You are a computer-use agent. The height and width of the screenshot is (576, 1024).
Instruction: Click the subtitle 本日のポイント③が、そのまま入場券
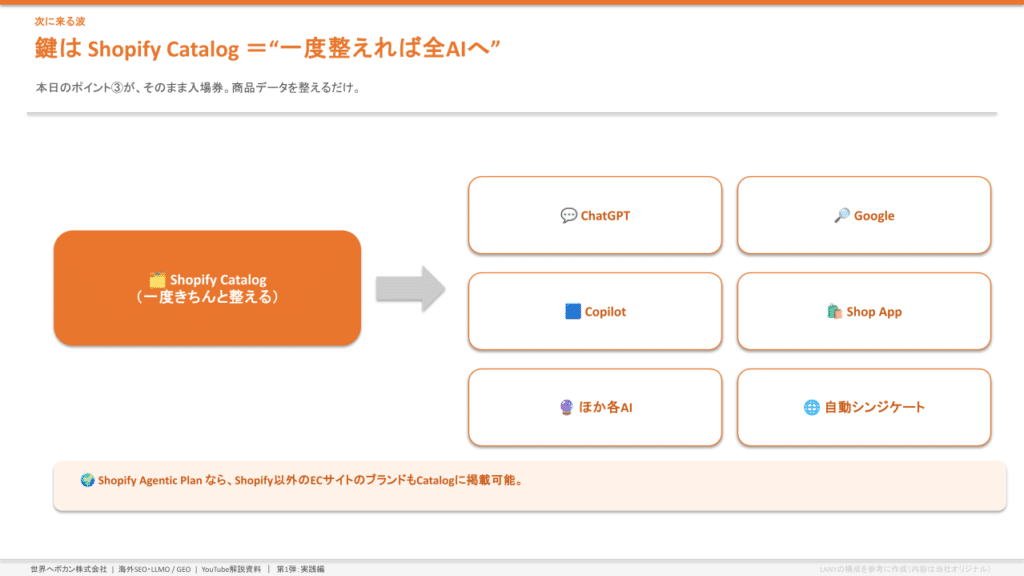click(199, 88)
